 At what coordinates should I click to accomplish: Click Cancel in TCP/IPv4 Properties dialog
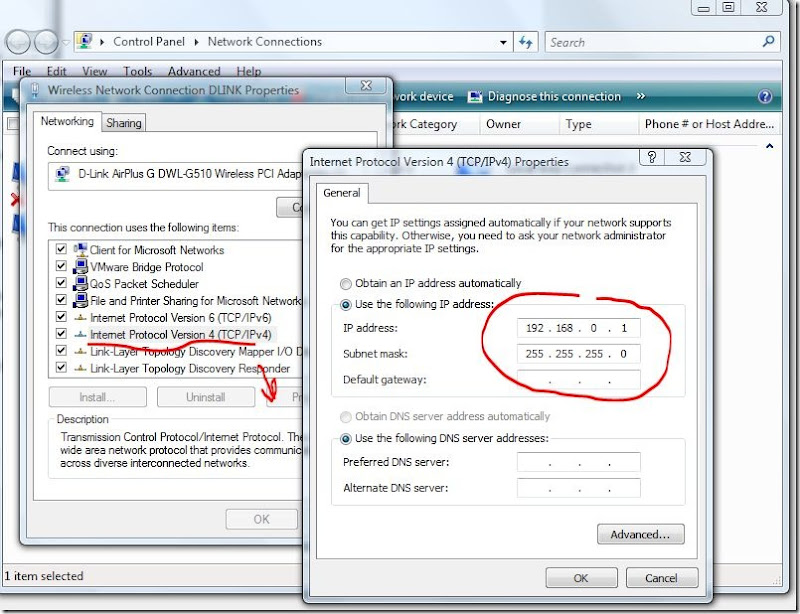click(x=661, y=578)
